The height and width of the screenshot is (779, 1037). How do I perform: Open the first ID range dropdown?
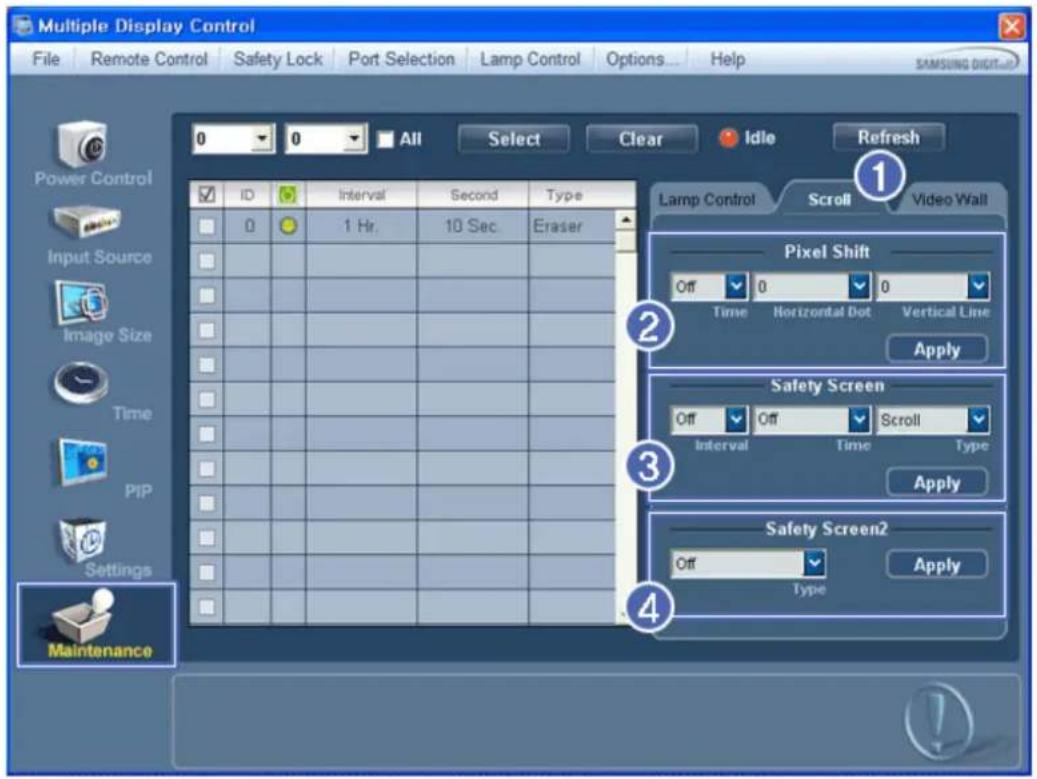[263, 139]
